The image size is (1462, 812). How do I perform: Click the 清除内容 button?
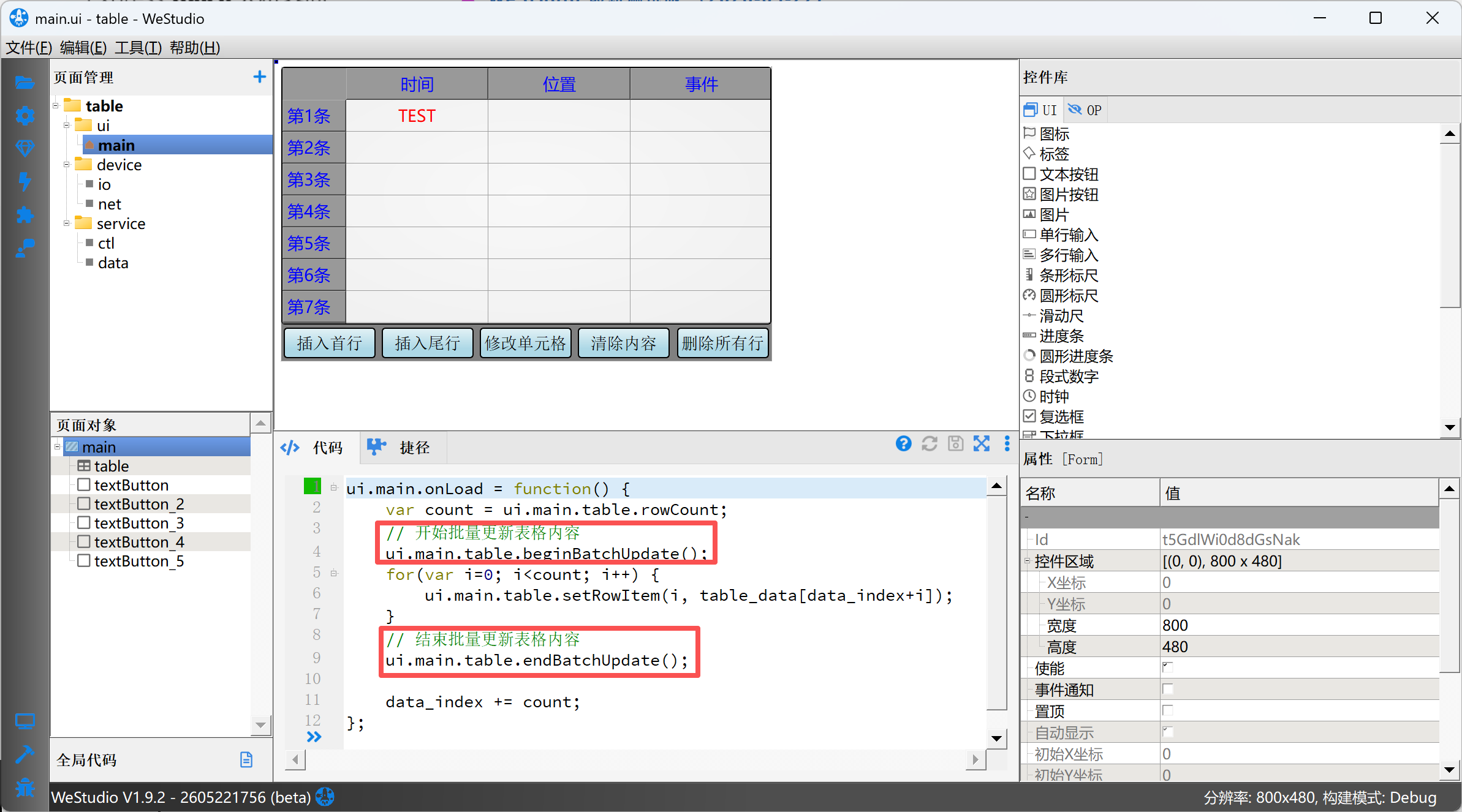(x=624, y=343)
